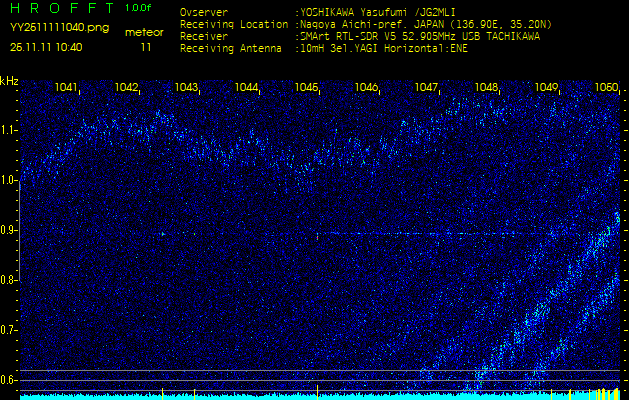Click the 1049 time axis label
This screenshot has height=400, width=629.
(546, 87)
